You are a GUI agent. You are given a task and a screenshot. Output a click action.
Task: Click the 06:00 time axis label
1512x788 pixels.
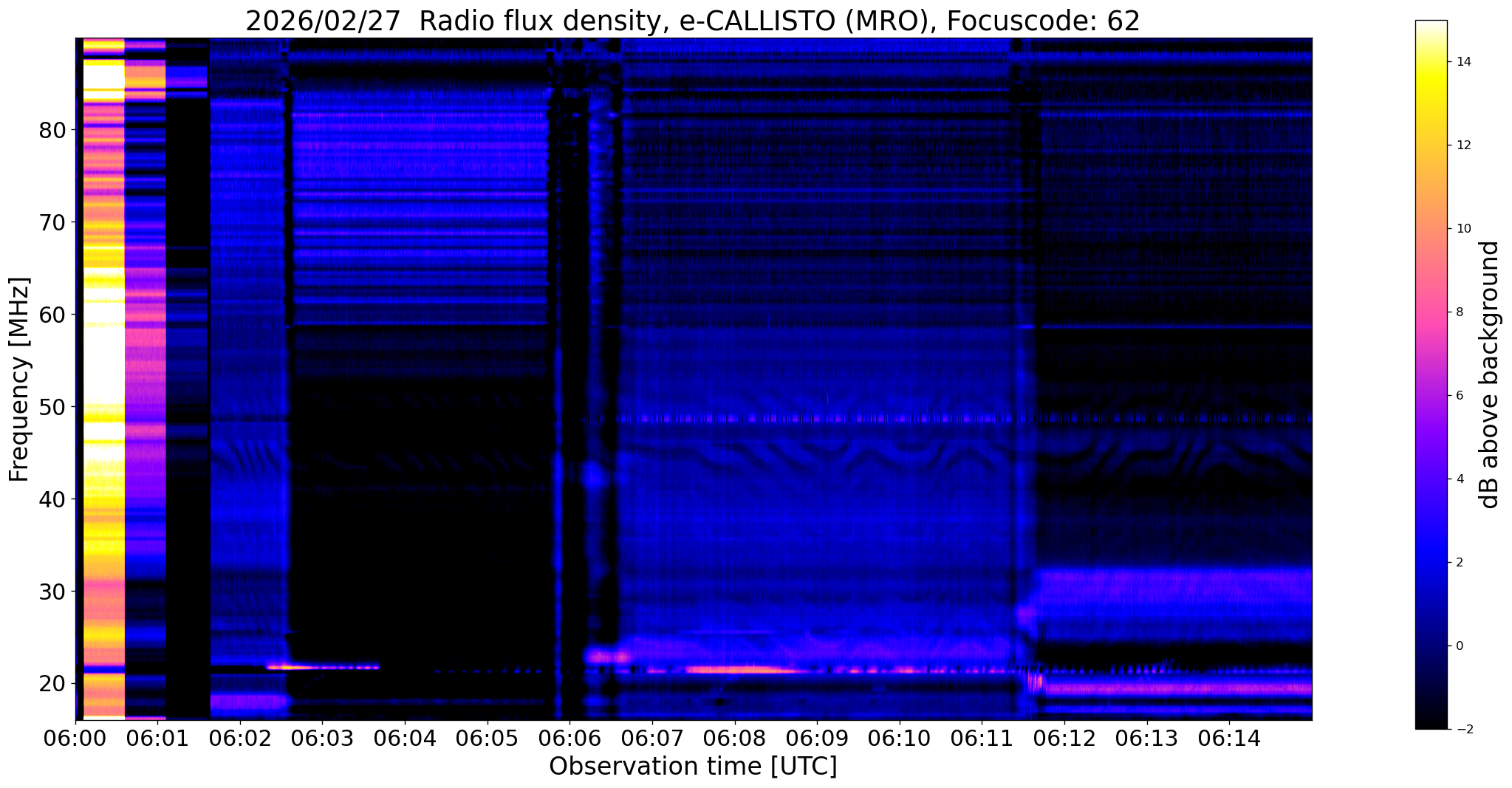coord(75,739)
